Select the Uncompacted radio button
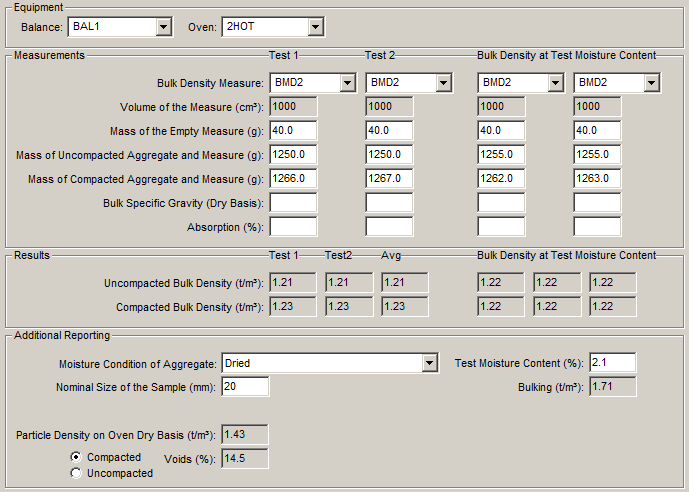This screenshot has height=492, width=689. (76, 473)
